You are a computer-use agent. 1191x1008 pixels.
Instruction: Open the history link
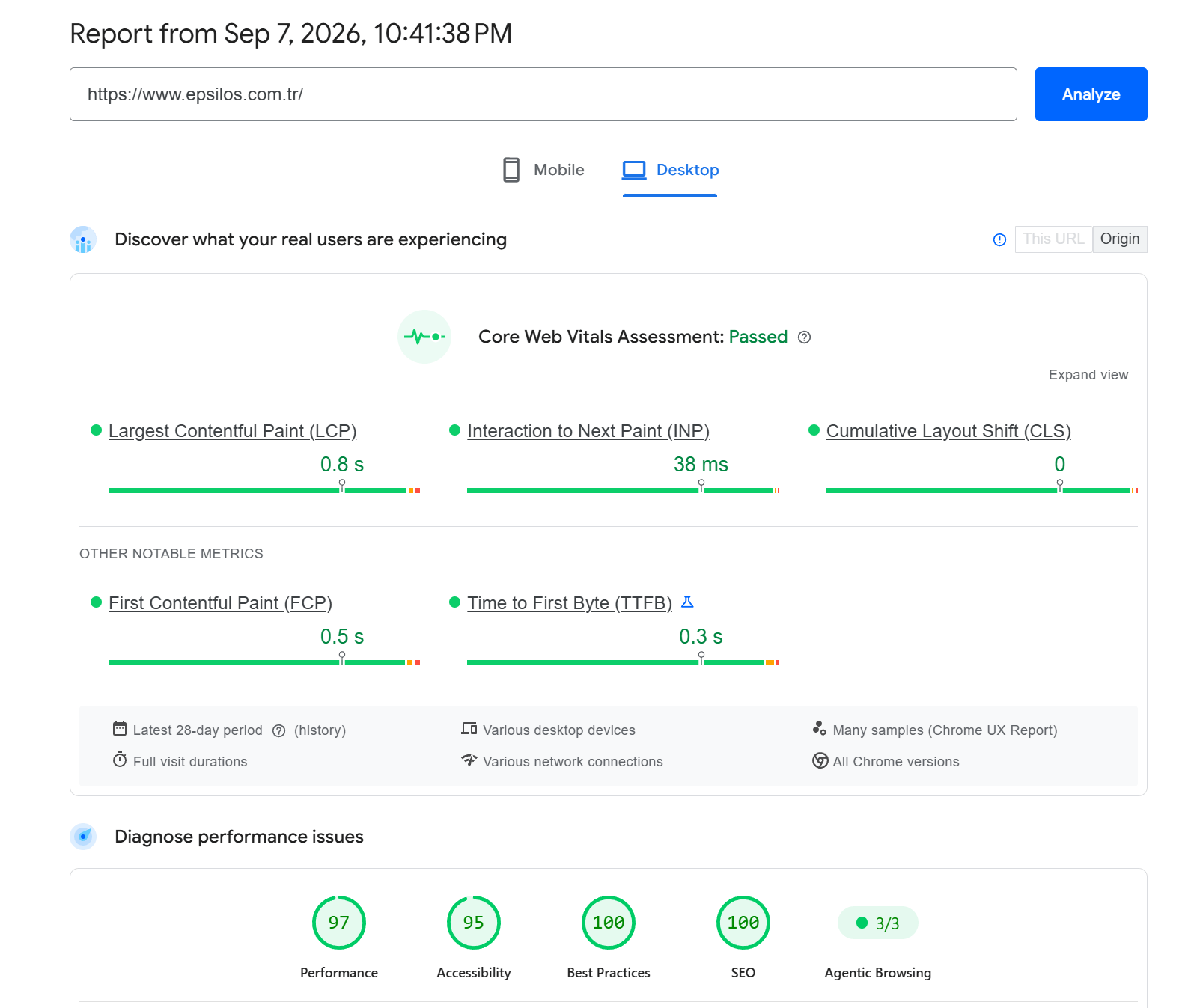tap(320, 730)
